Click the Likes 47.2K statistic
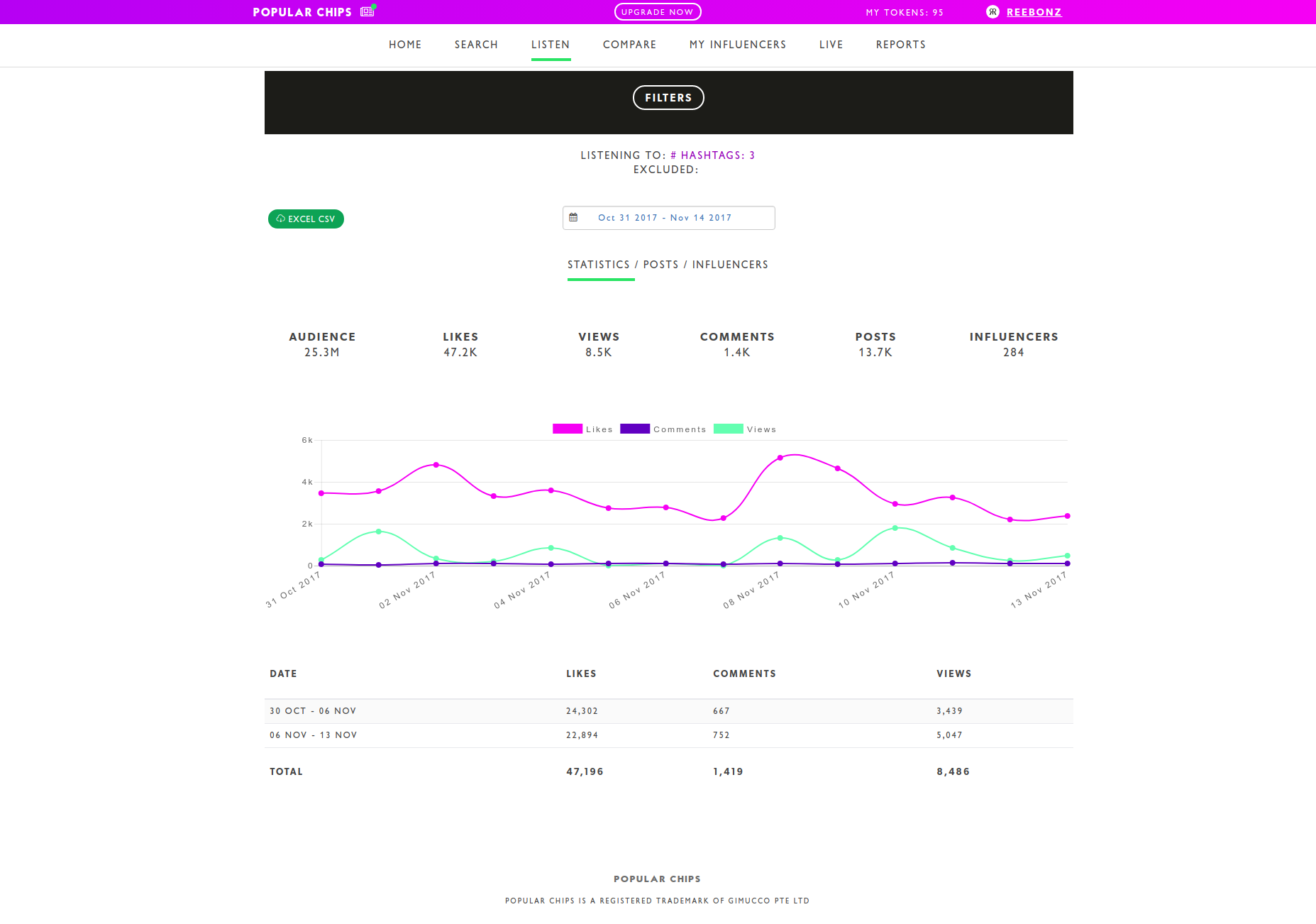Screen dimensions: 1316x924 pyautogui.click(x=460, y=344)
